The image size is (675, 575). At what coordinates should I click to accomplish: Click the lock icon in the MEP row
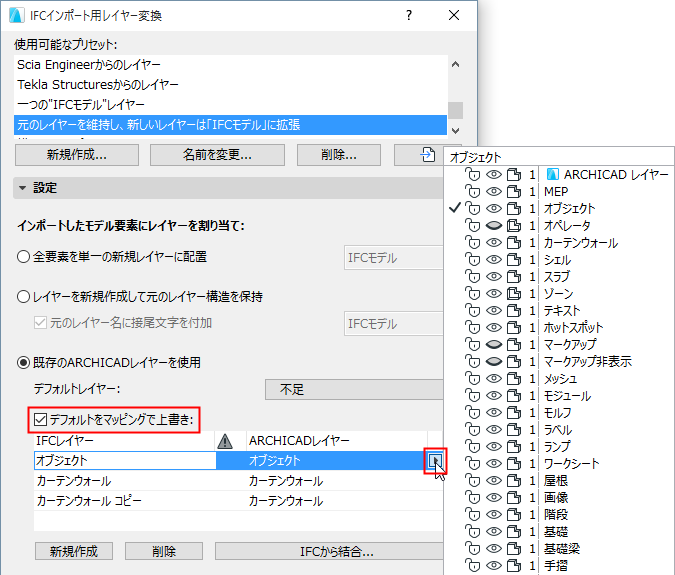coord(472,192)
